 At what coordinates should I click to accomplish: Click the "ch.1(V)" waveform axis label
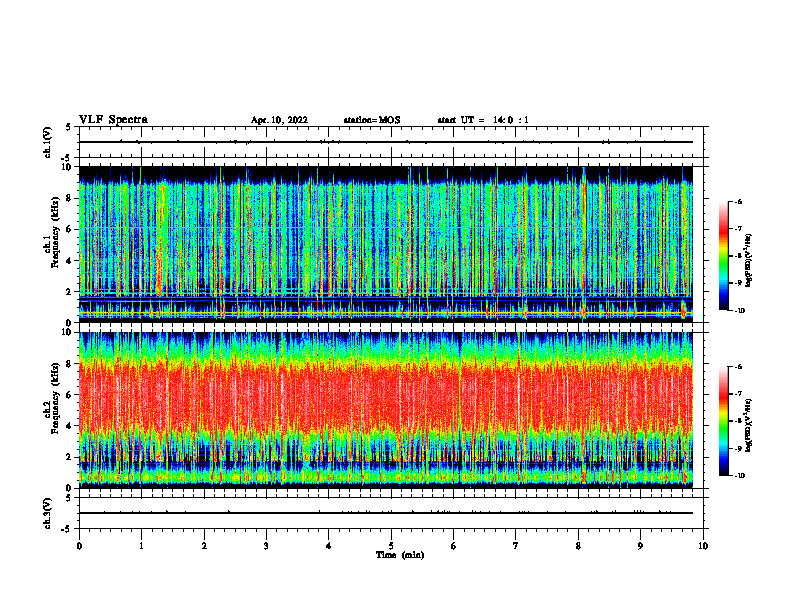[47, 142]
